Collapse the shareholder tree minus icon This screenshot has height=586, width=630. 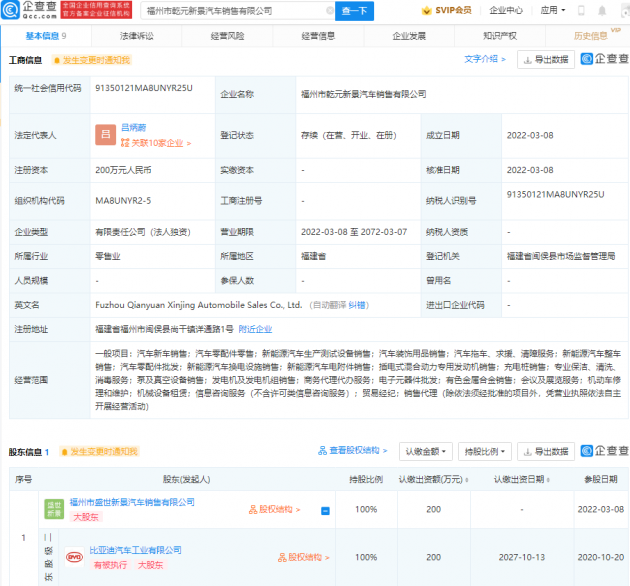(x=325, y=511)
